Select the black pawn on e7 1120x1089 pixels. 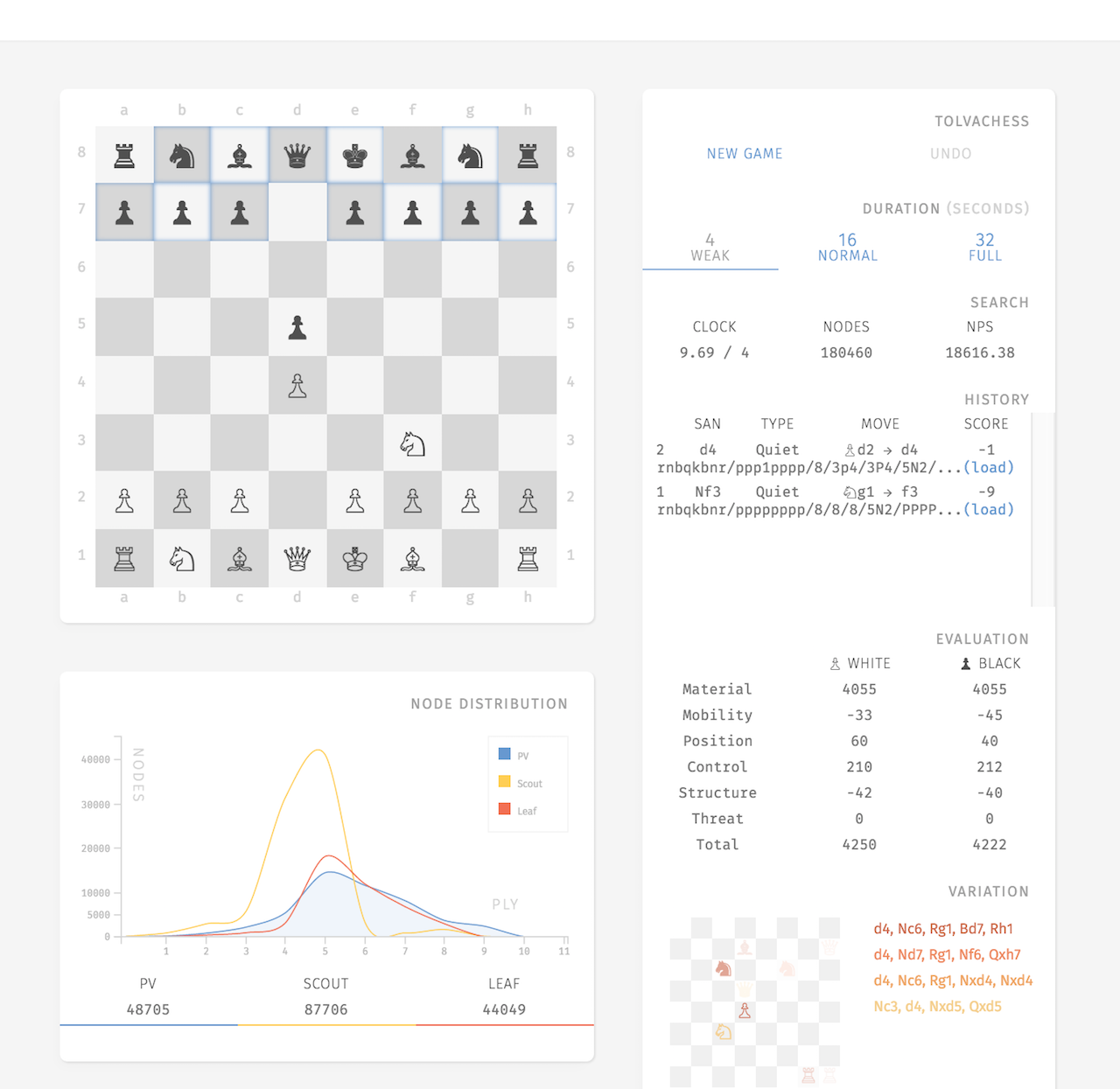point(355,213)
